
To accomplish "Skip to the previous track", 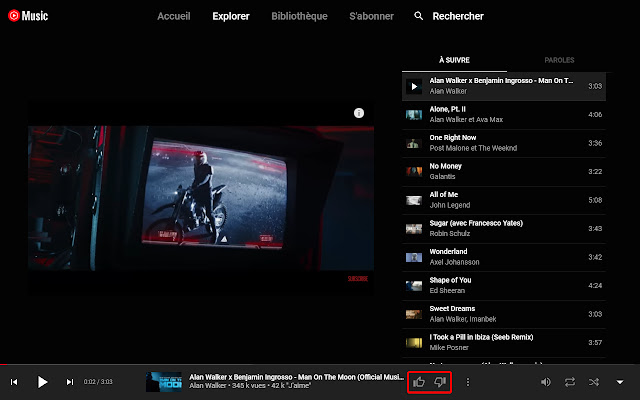I will 14,382.
